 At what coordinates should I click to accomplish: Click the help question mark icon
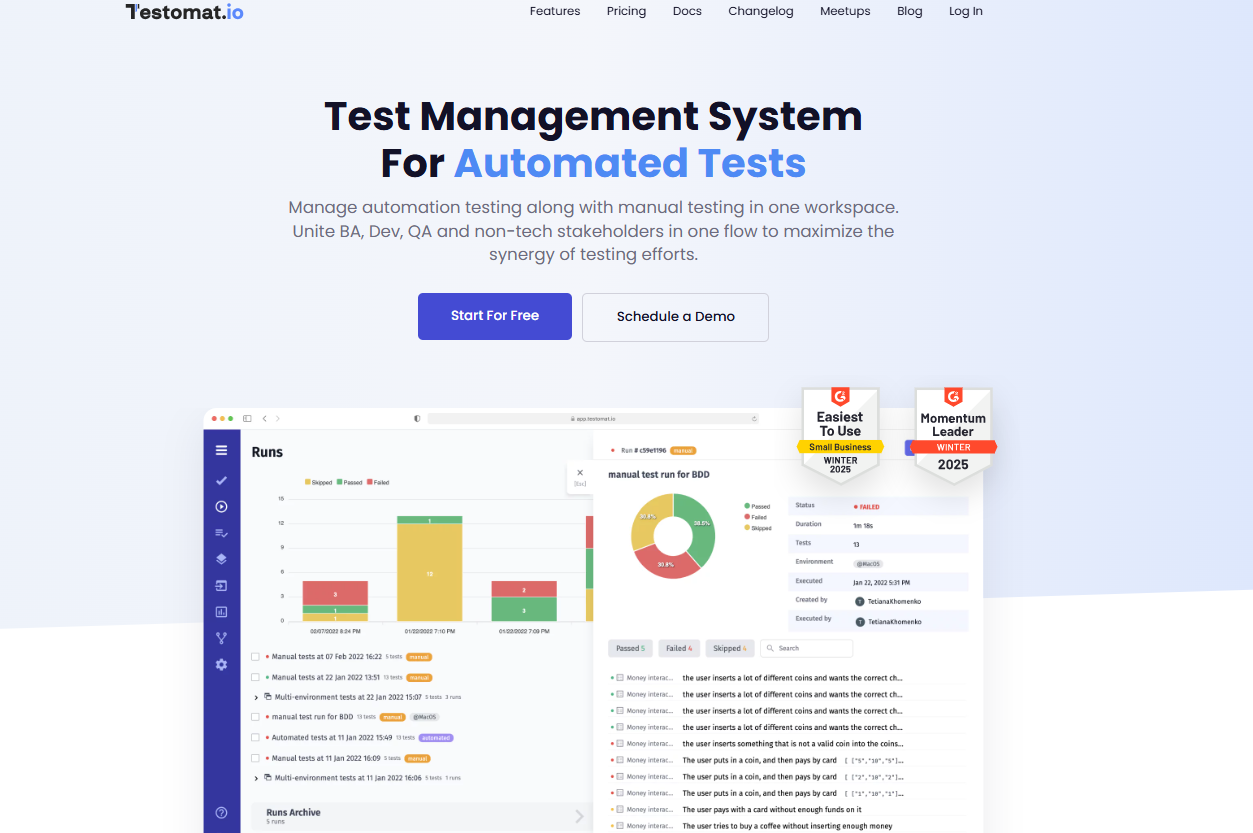click(x=221, y=811)
